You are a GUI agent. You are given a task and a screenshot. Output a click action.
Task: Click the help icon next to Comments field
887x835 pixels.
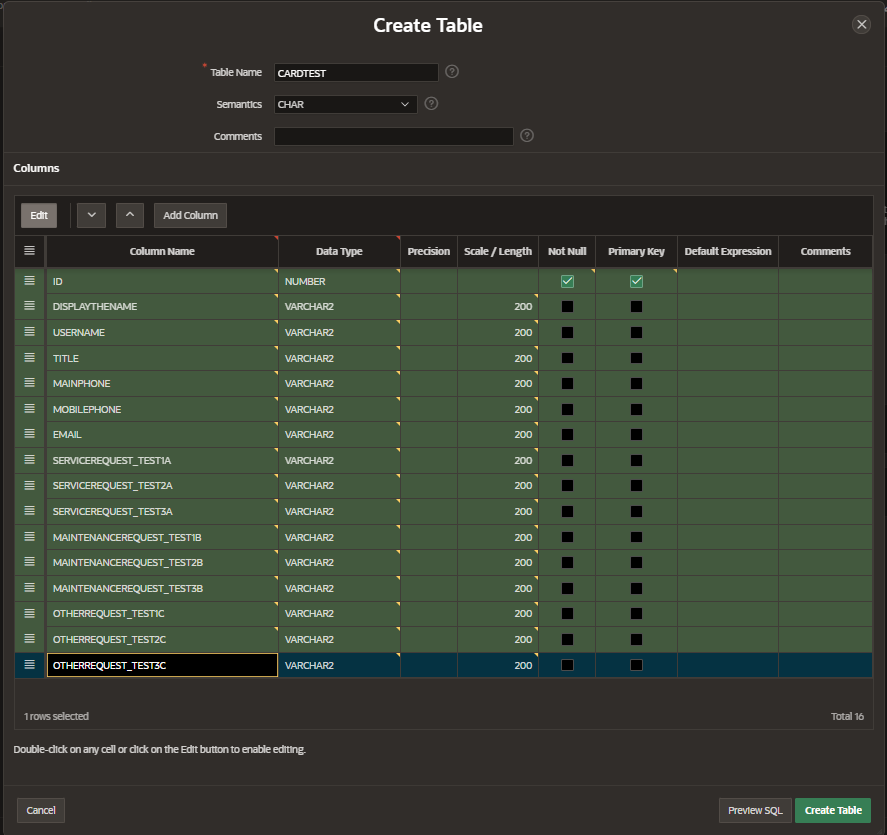point(527,136)
